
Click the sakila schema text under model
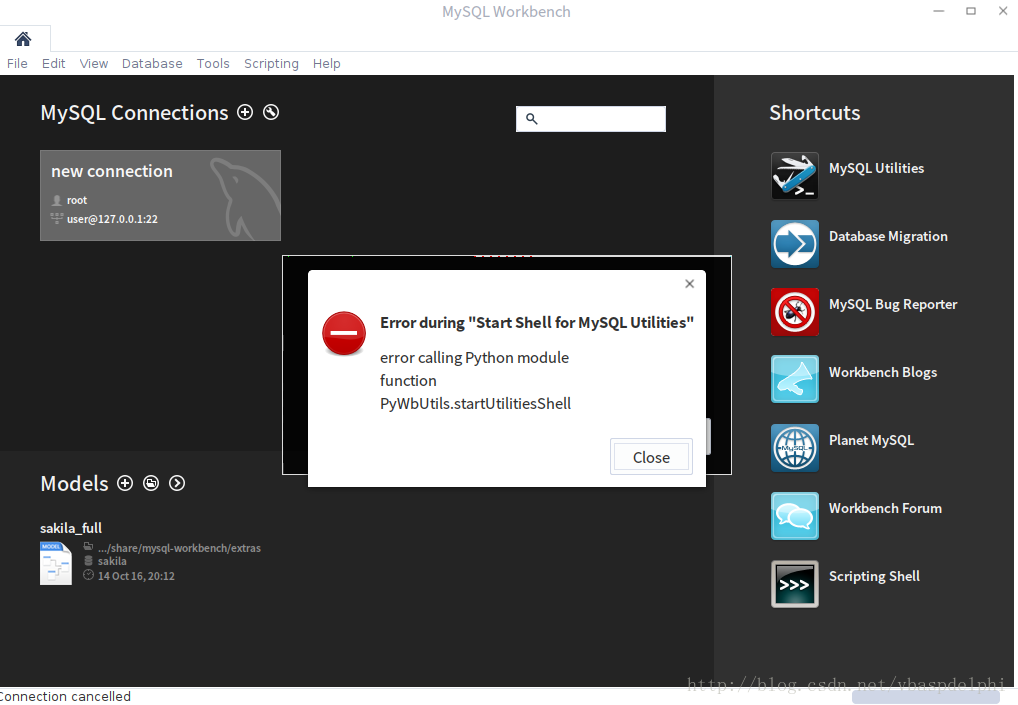pos(112,562)
